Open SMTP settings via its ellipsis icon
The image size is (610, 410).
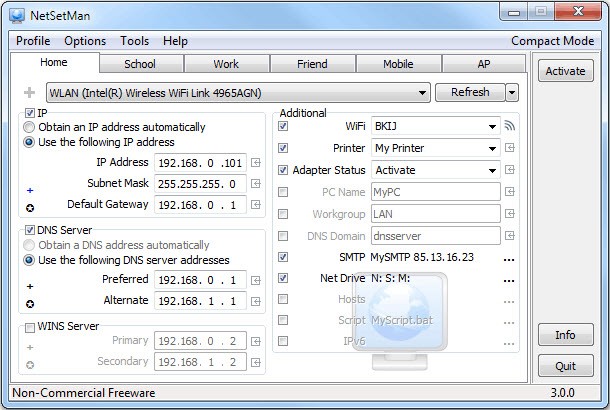click(x=509, y=259)
